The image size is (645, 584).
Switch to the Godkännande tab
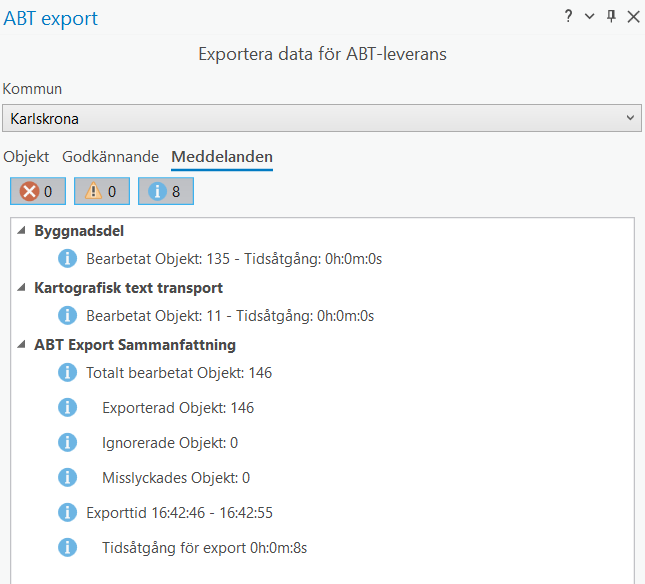click(x=110, y=157)
